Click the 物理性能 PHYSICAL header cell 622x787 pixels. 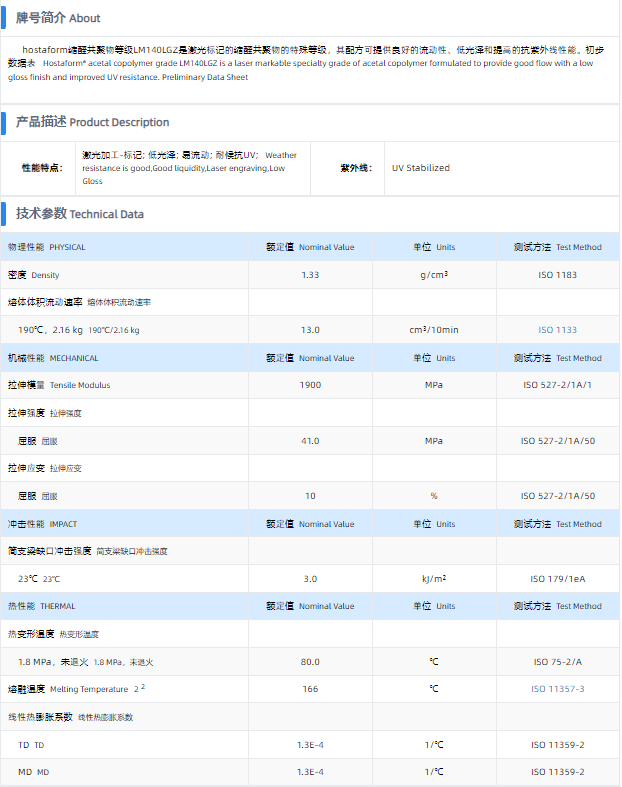(47, 247)
